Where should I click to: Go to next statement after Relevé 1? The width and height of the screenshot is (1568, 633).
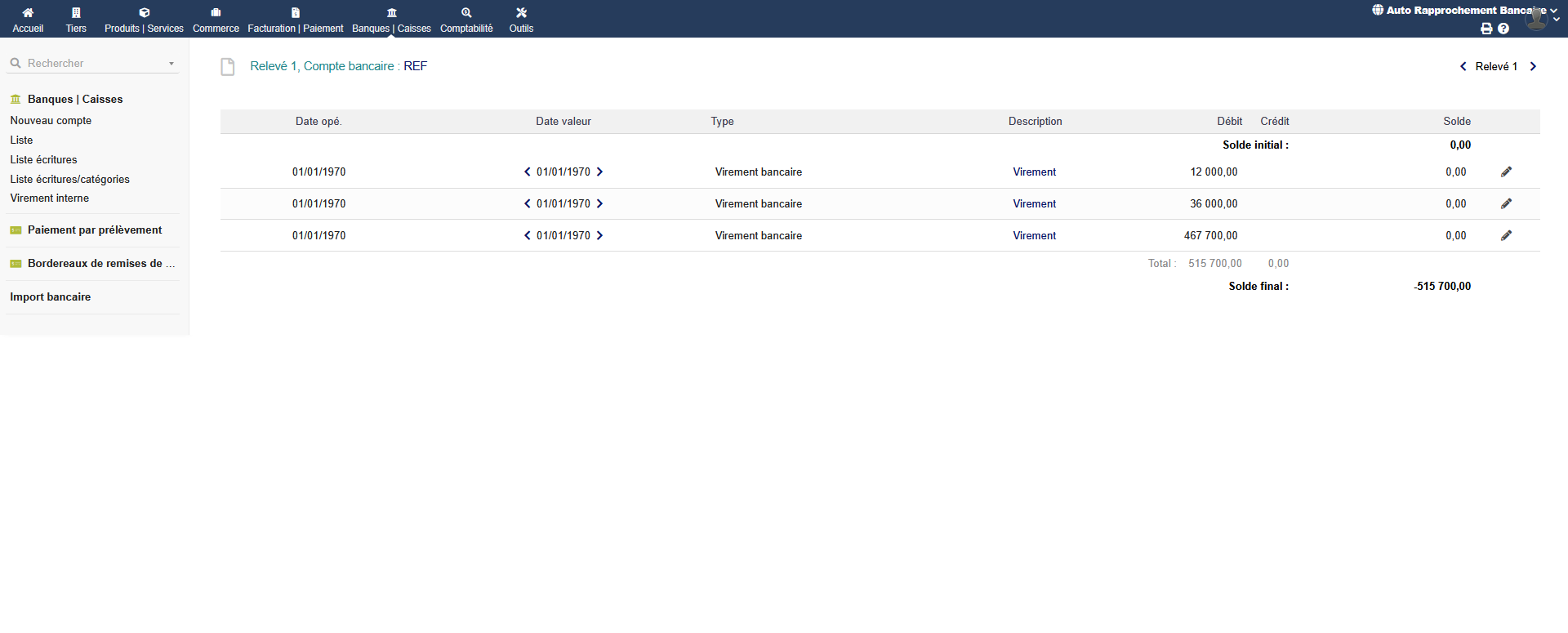click(1533, 66)
